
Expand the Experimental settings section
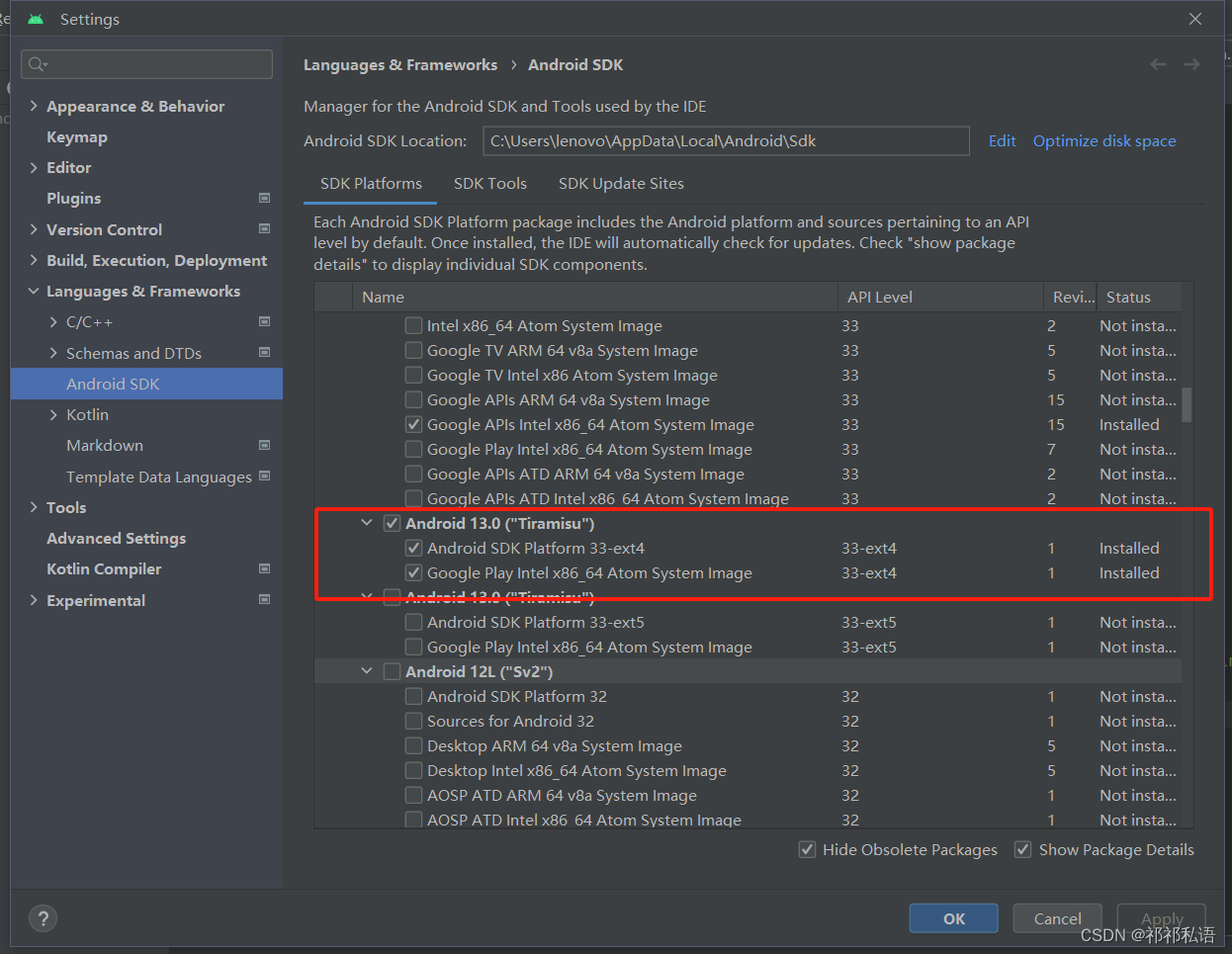34,600
